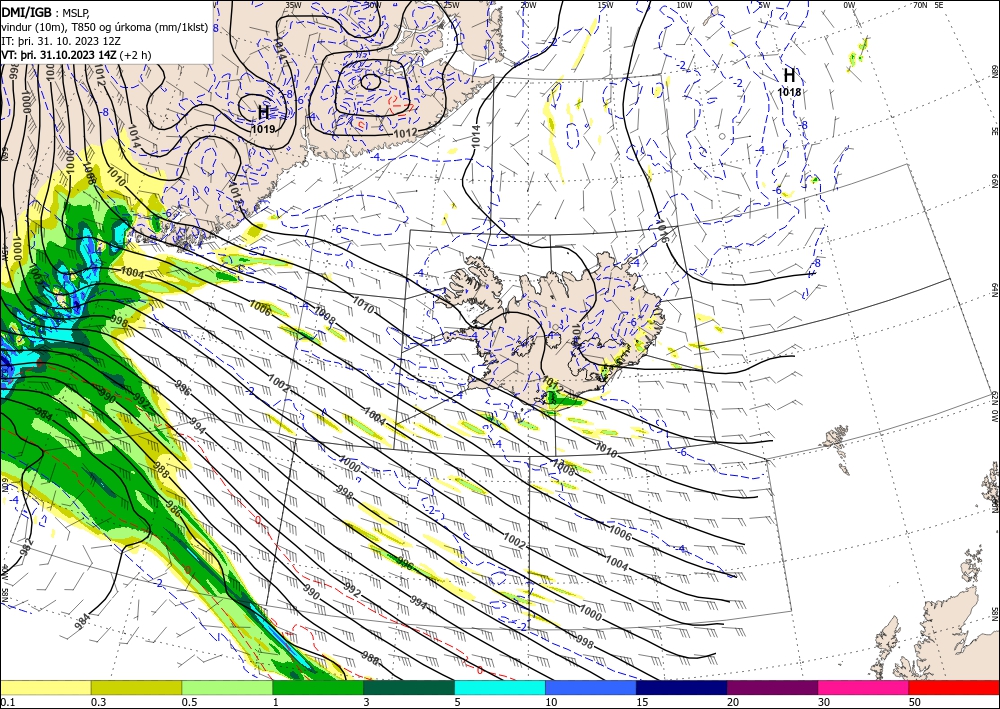Choose the purple 20–30 legend swatch
The width and height of the screenshot is (1000, 709).
pos(772,687)
